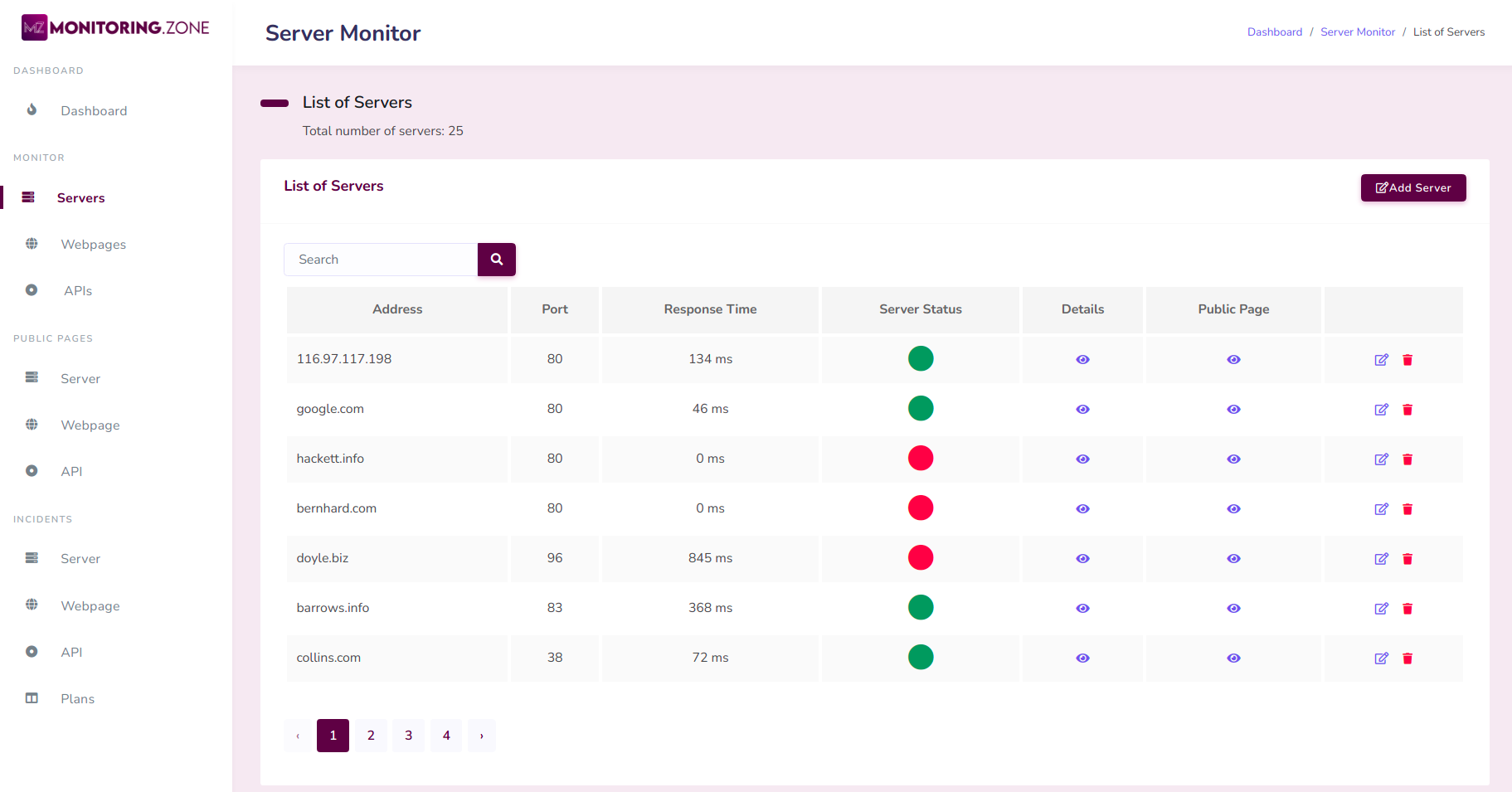The image size is (1512, 792).
Task: Delete the collins.com server row
Action: [1407, 658]
